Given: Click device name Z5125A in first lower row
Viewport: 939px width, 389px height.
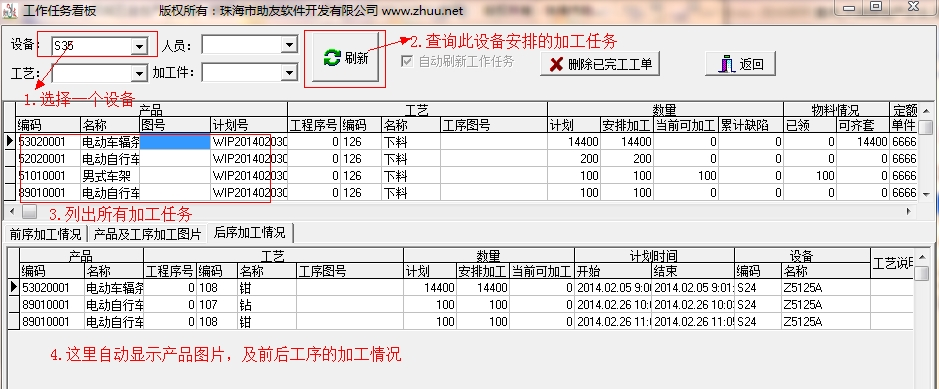Looking at the screenshot, I should pos(826,287).
